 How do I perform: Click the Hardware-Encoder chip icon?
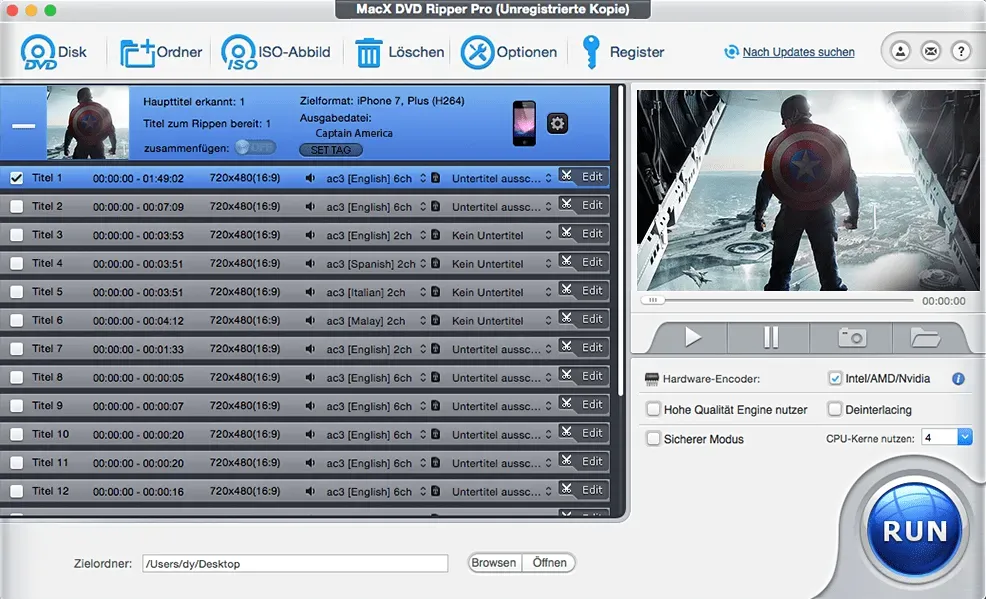(x=651, y=379)
